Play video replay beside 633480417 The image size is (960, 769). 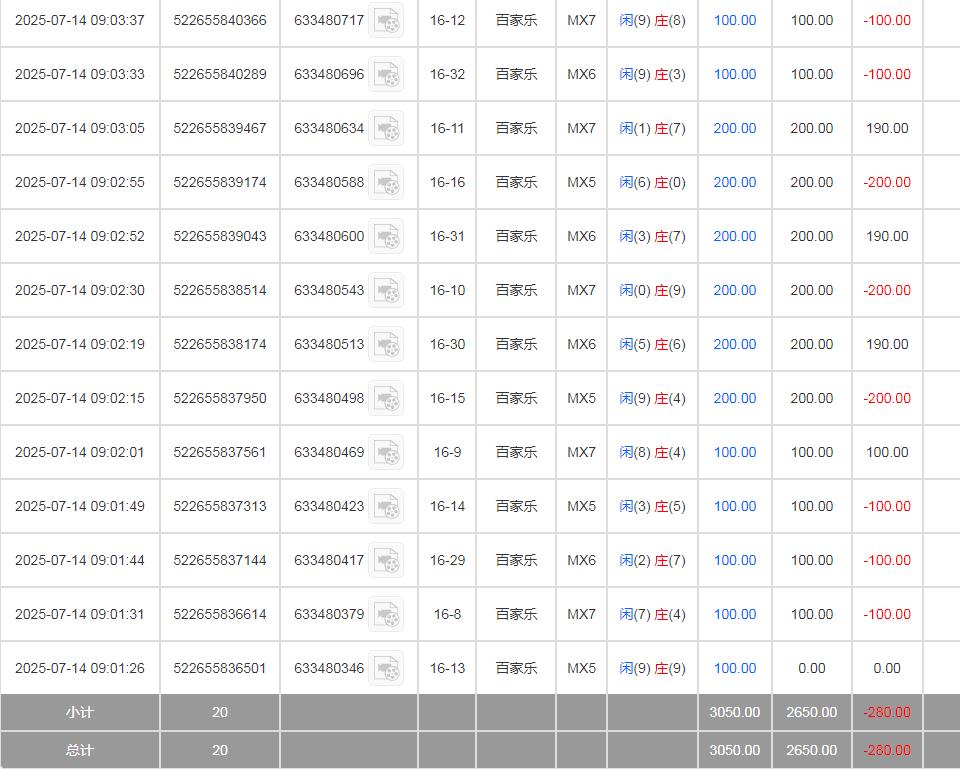pyautogui.click(x=386, y=560)
